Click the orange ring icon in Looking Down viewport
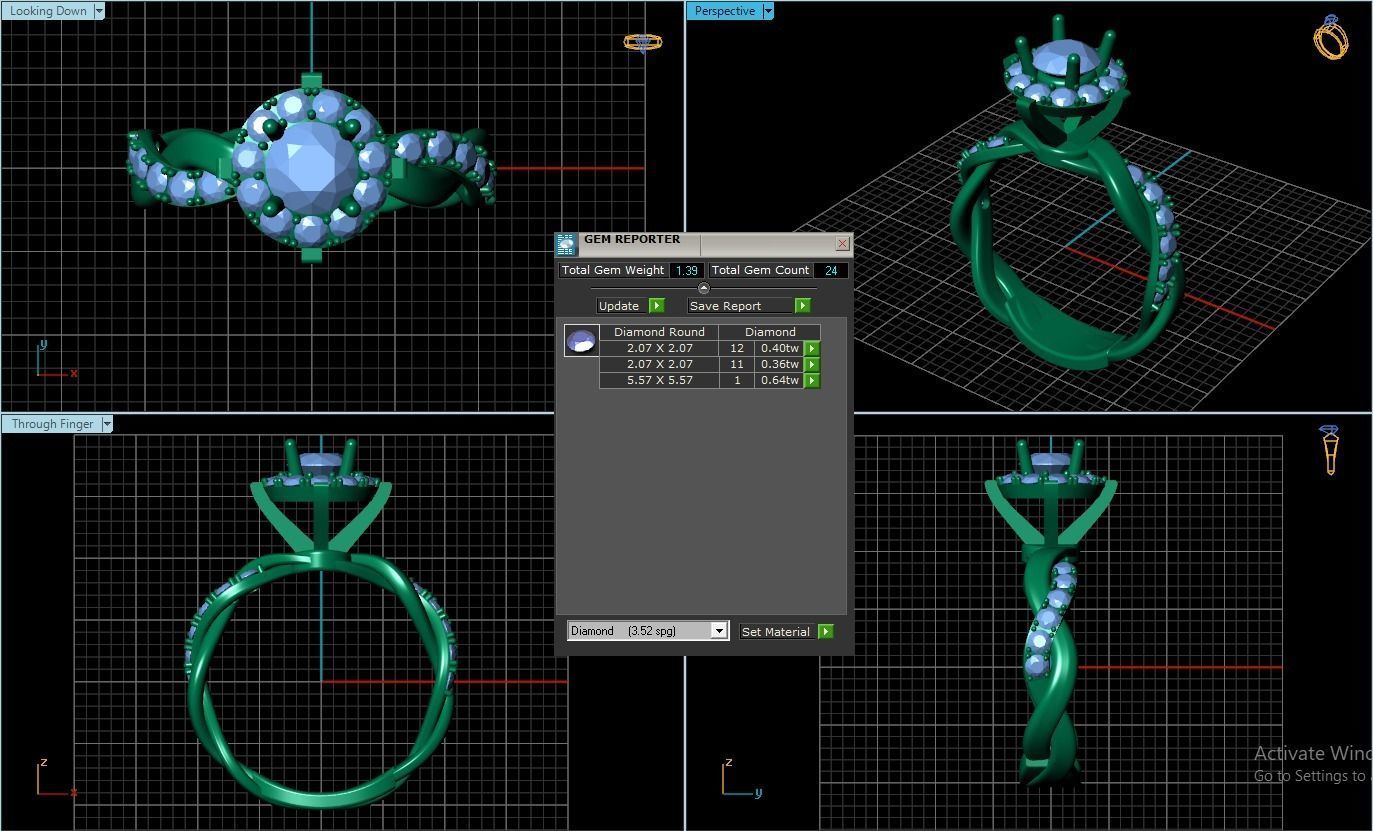This screenshot has height=831, width=1373. tap(643, 42)
